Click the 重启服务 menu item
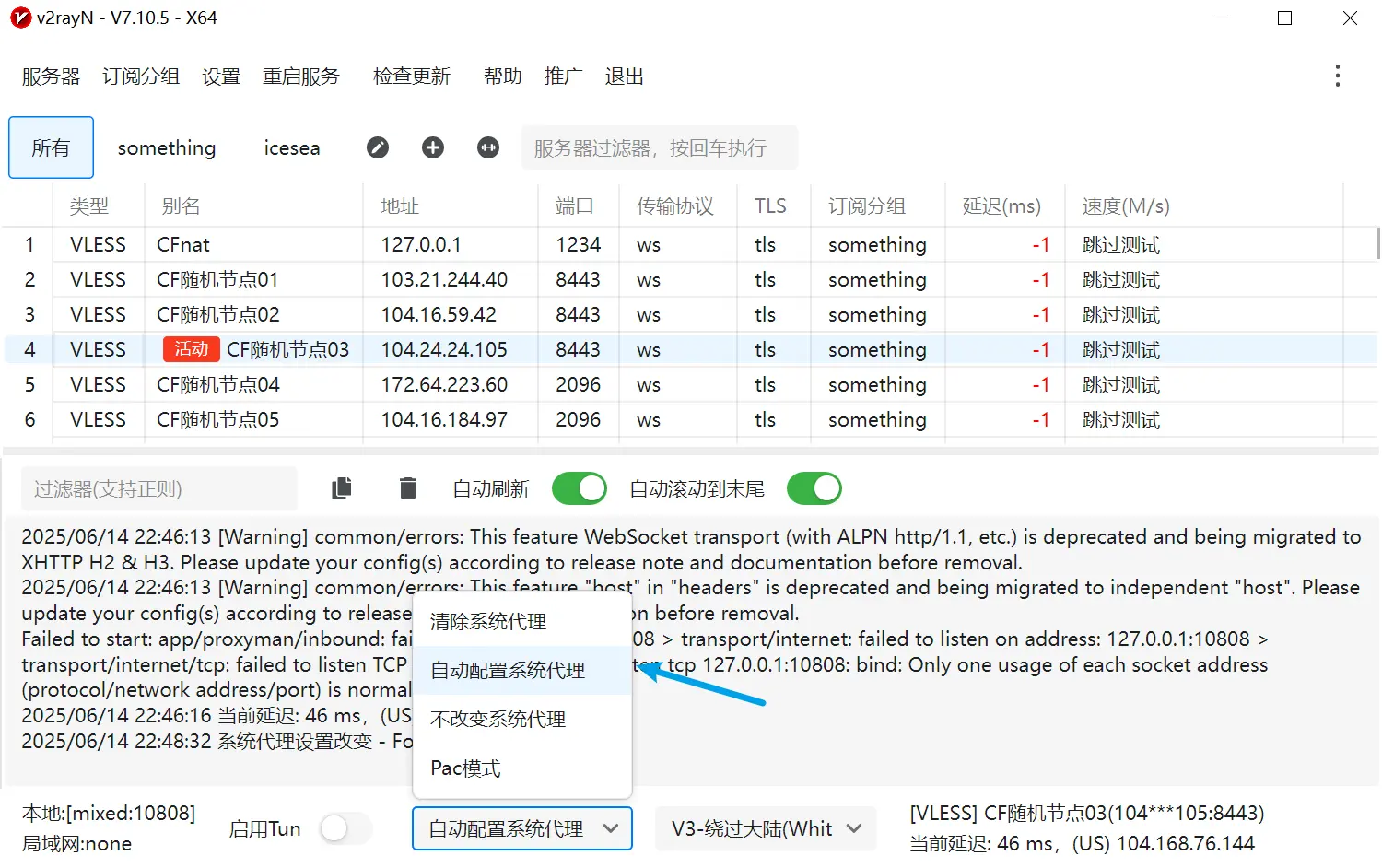This screenshot has width=1382, height=868. click(x=301, y=76)
